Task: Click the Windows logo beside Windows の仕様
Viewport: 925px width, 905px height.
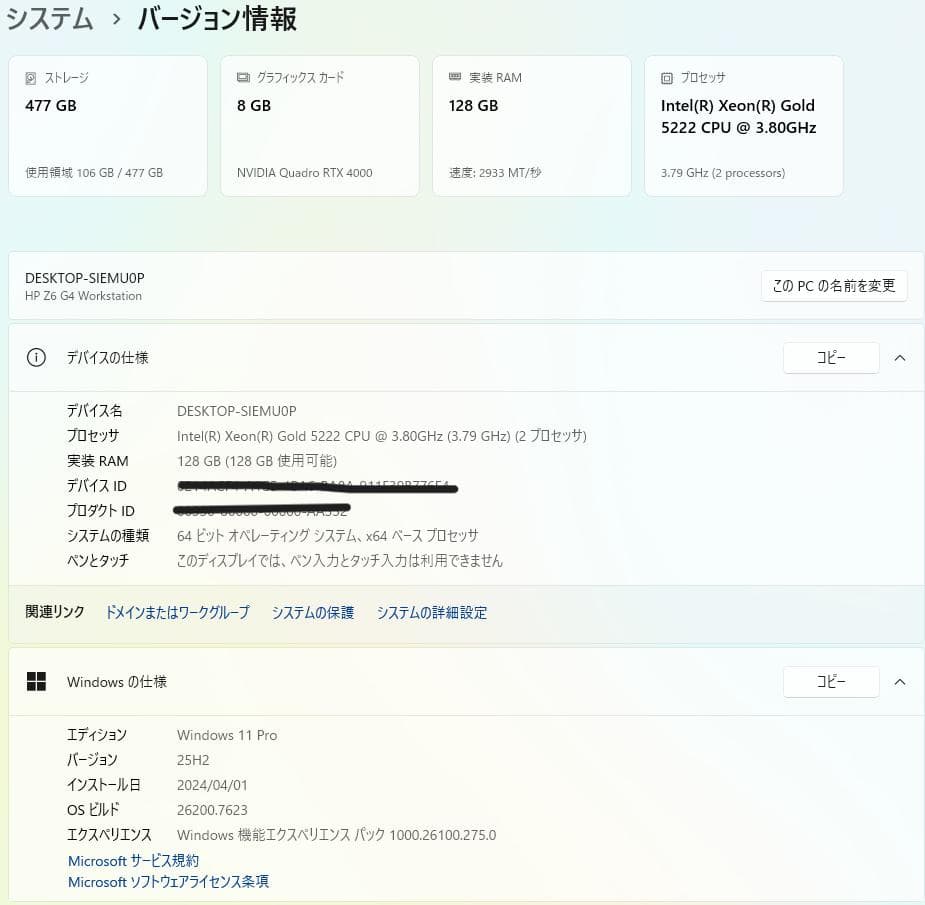Action: pos(37,681)
